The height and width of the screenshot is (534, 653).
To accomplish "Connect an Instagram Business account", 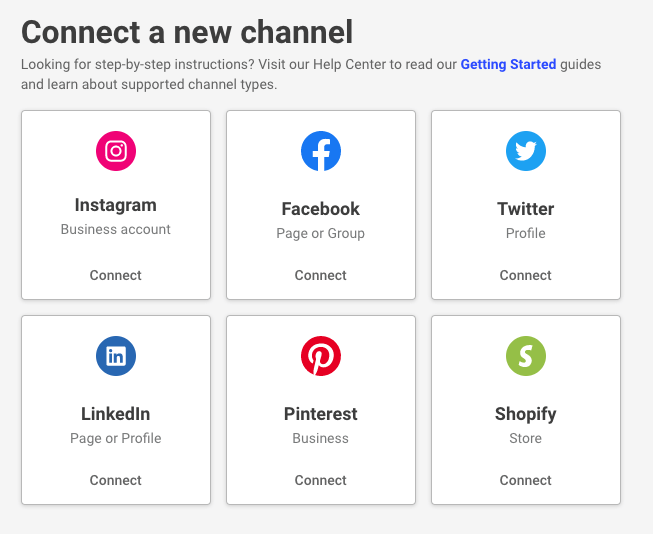I will coord(116,275).
